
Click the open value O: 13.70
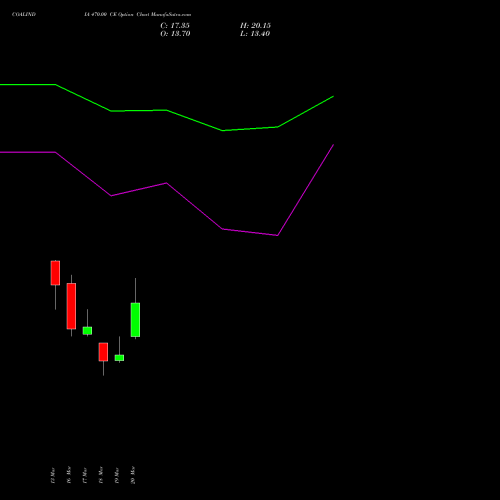(175, 34)
